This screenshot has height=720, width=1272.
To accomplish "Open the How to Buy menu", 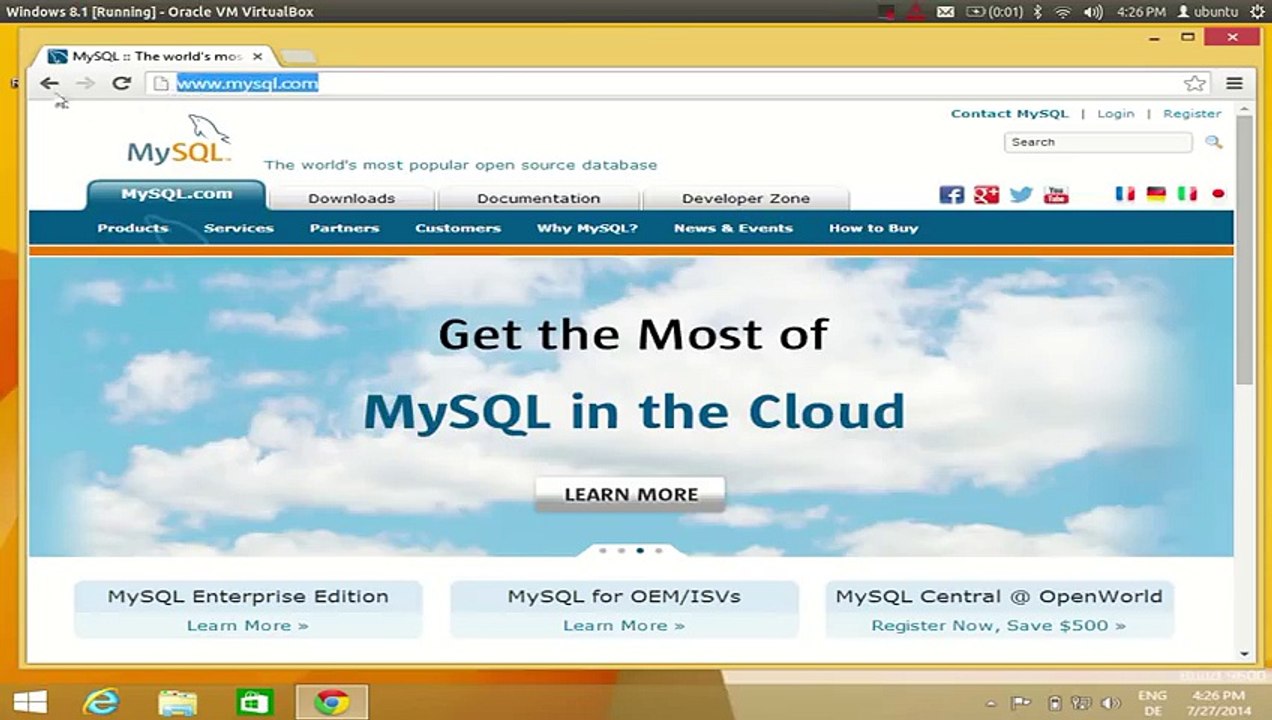I will point(873,228).
